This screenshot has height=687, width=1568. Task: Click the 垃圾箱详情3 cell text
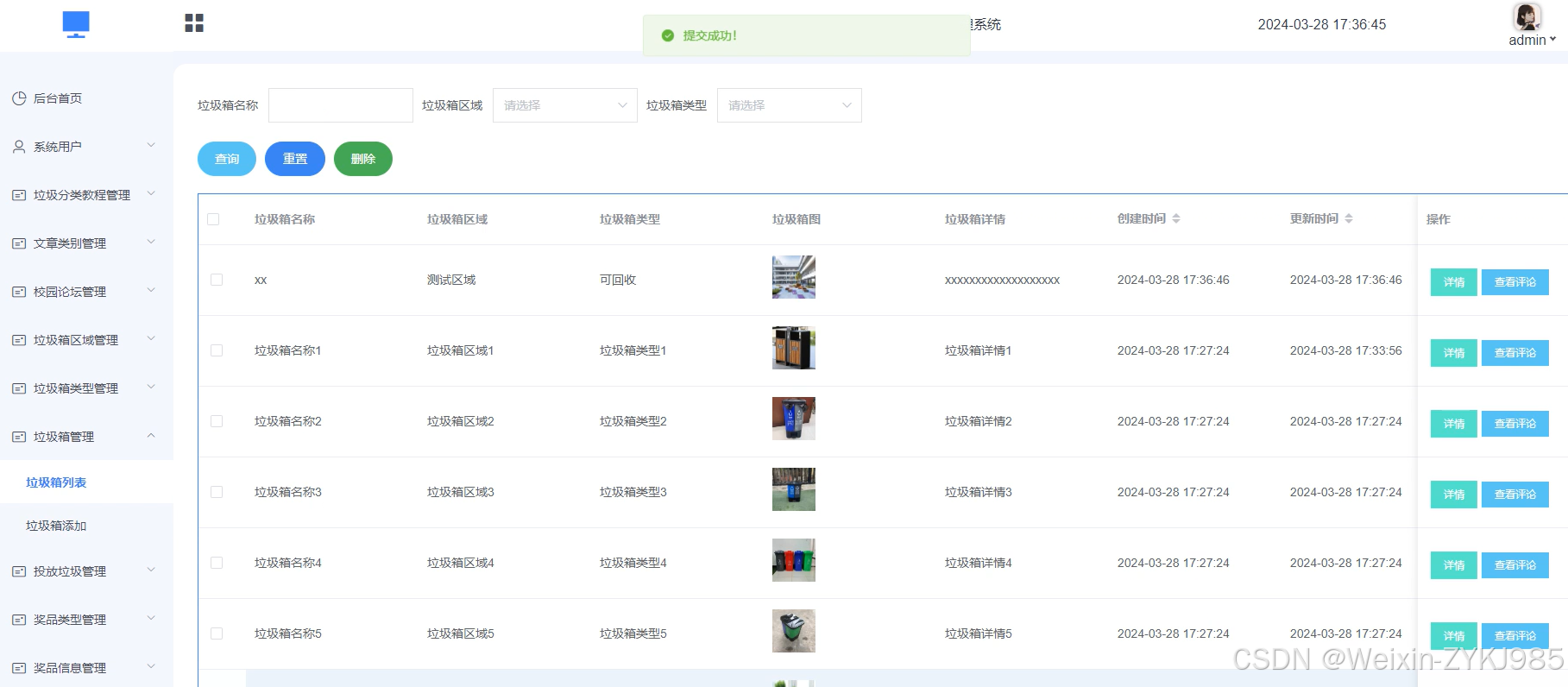tap(979, 492)
